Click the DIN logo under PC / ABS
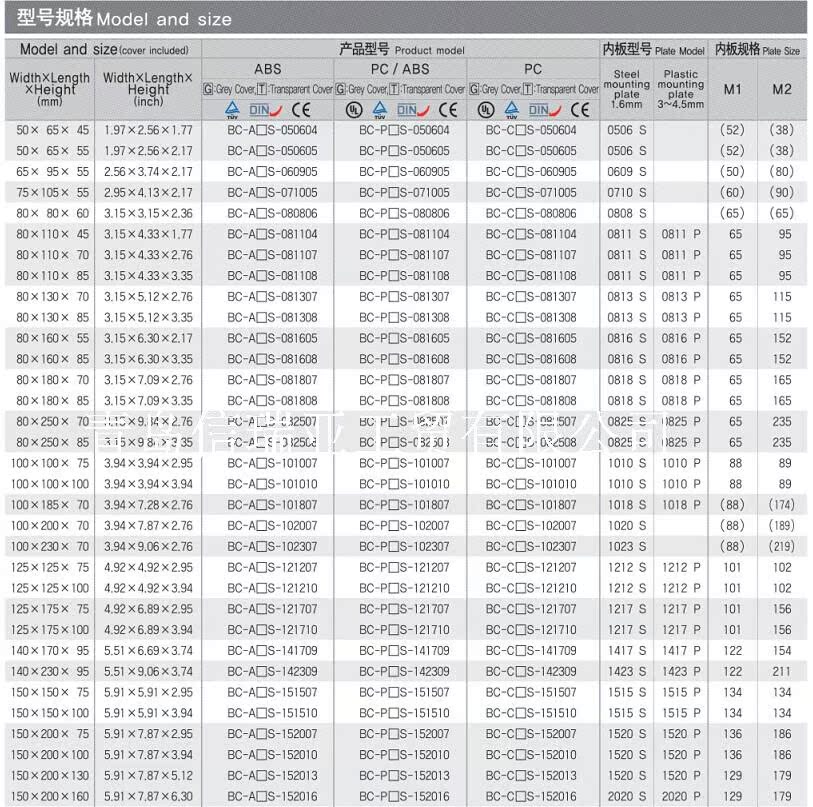 click(413, 110)
